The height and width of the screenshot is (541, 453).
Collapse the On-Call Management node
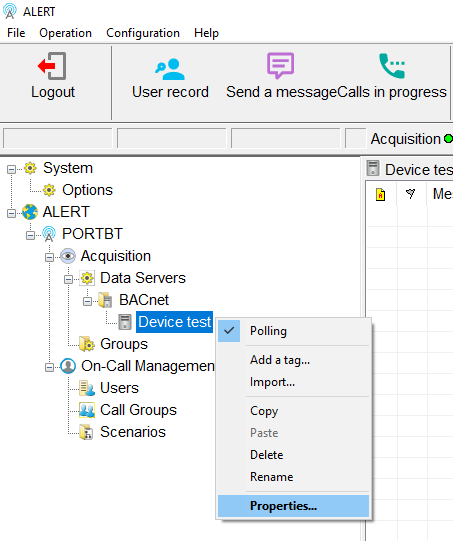(x=49, y=367)
